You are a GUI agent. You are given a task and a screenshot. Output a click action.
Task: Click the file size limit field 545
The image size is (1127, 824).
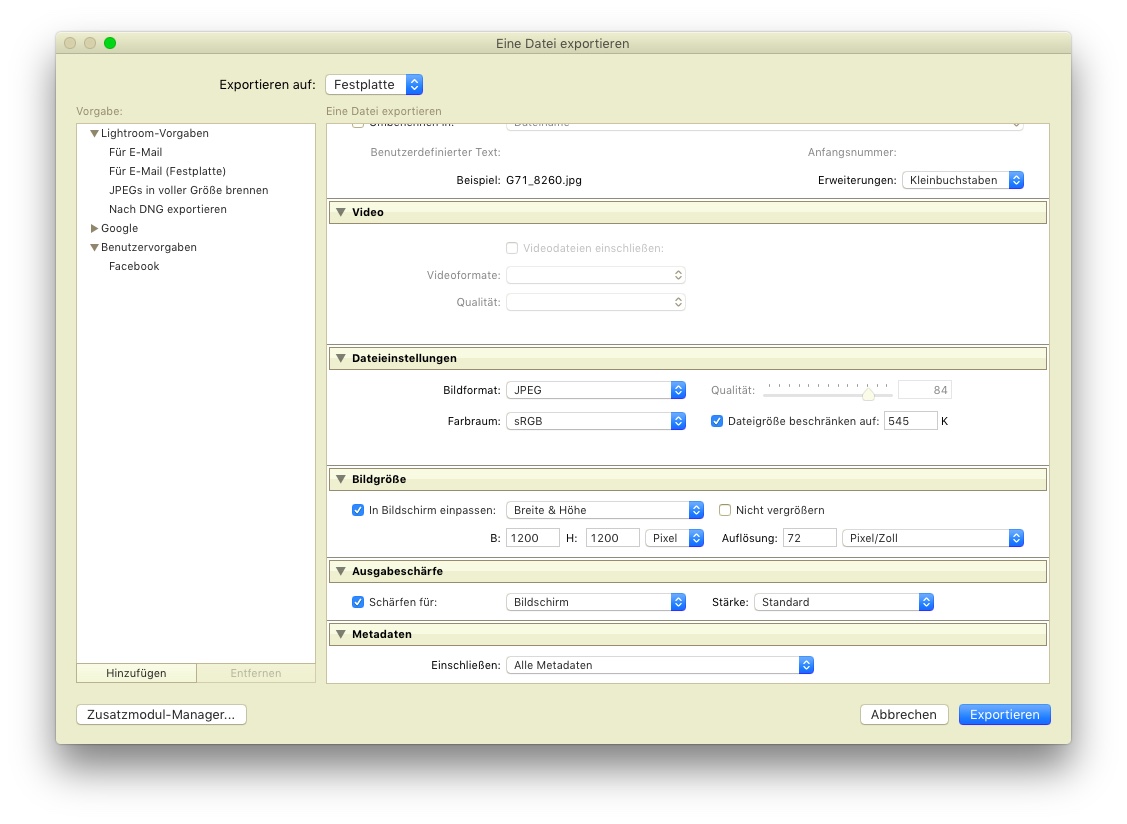pyautogui.click(x=911, y=421)
